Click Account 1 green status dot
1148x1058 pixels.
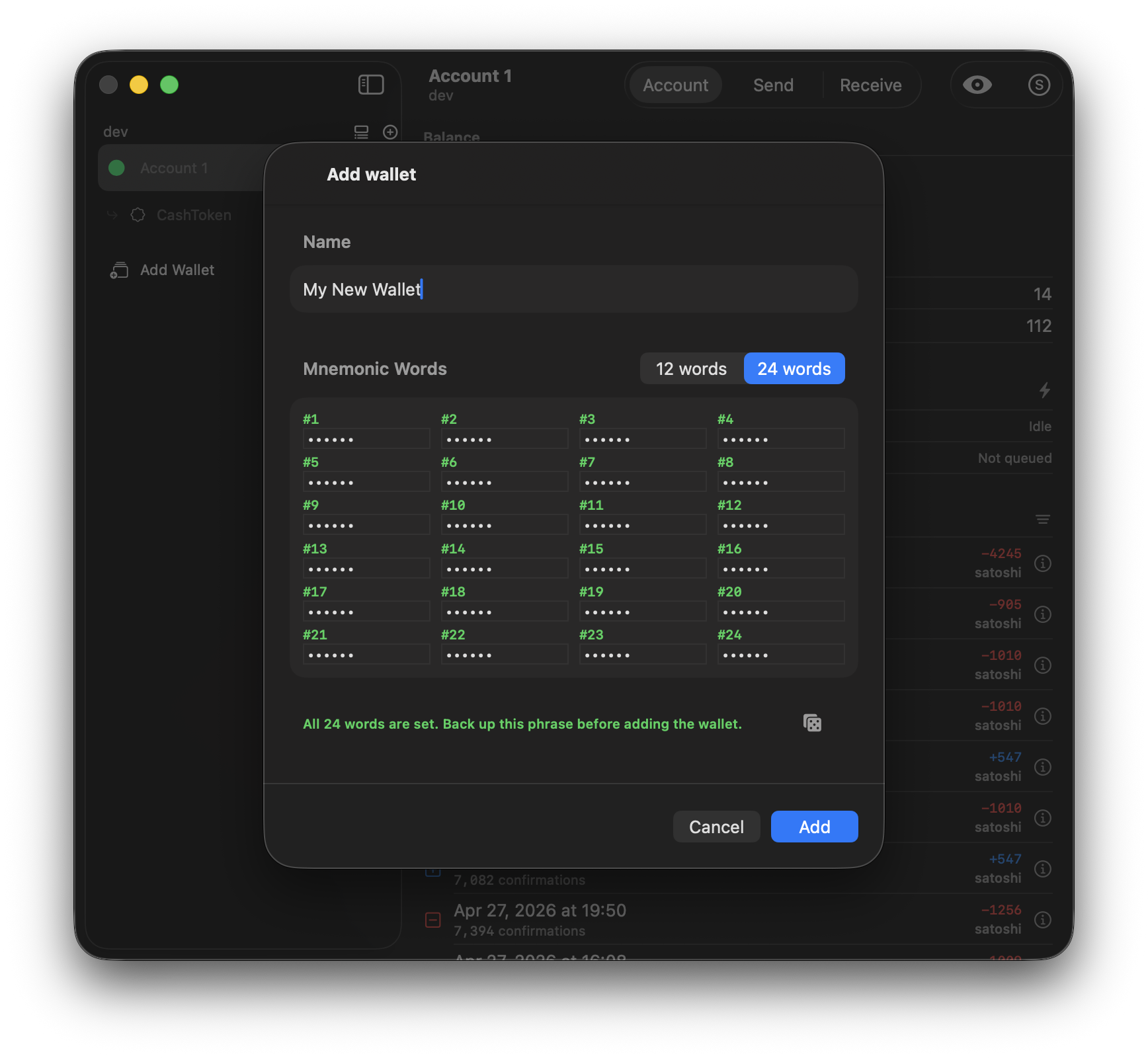[116, 168]
